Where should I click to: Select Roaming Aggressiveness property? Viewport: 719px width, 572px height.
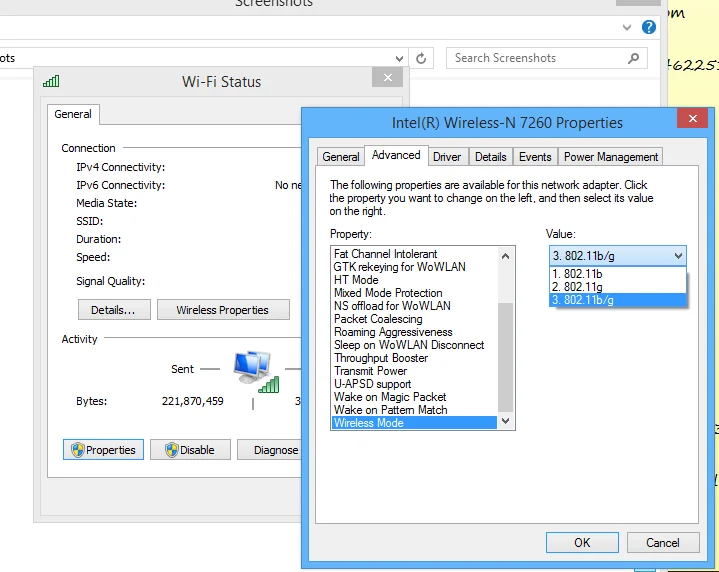click(414, 332)
